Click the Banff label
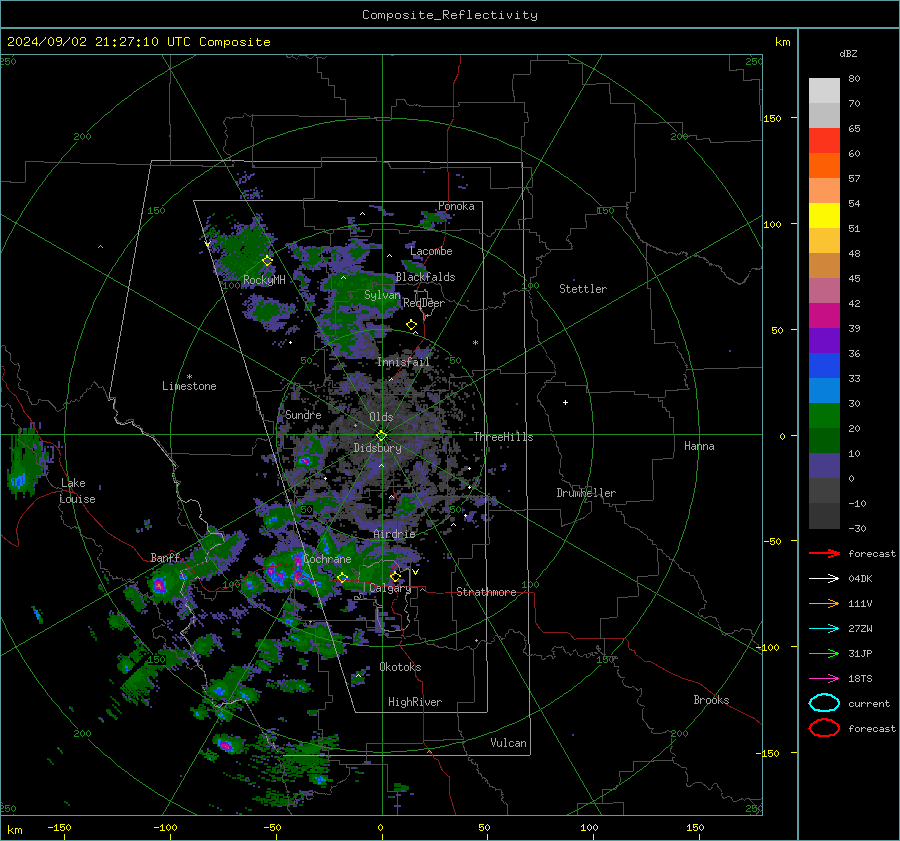This screenshot has width=900, height=841. click(x=165, y=558)
